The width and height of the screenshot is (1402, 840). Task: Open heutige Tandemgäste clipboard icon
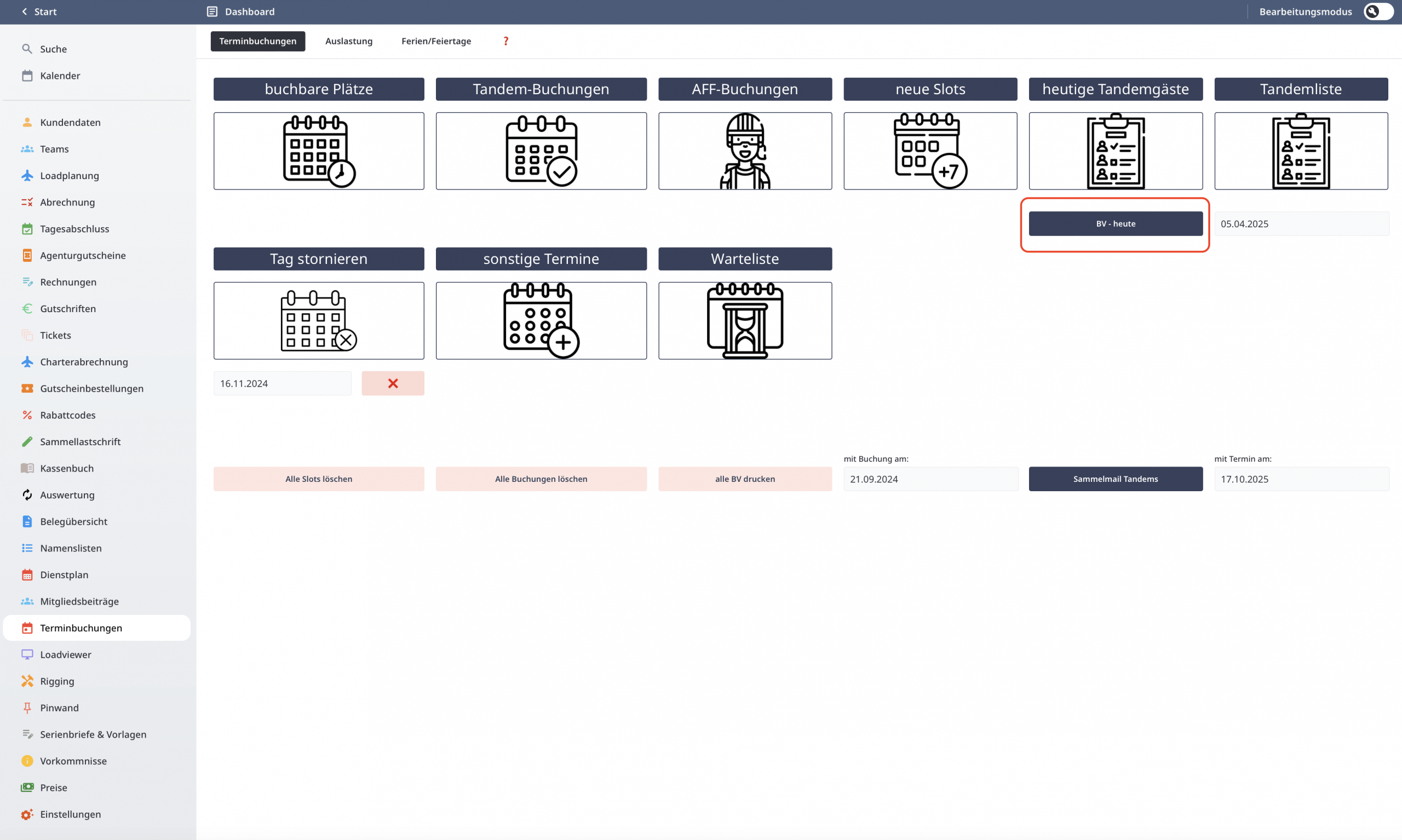point(1115,151)
